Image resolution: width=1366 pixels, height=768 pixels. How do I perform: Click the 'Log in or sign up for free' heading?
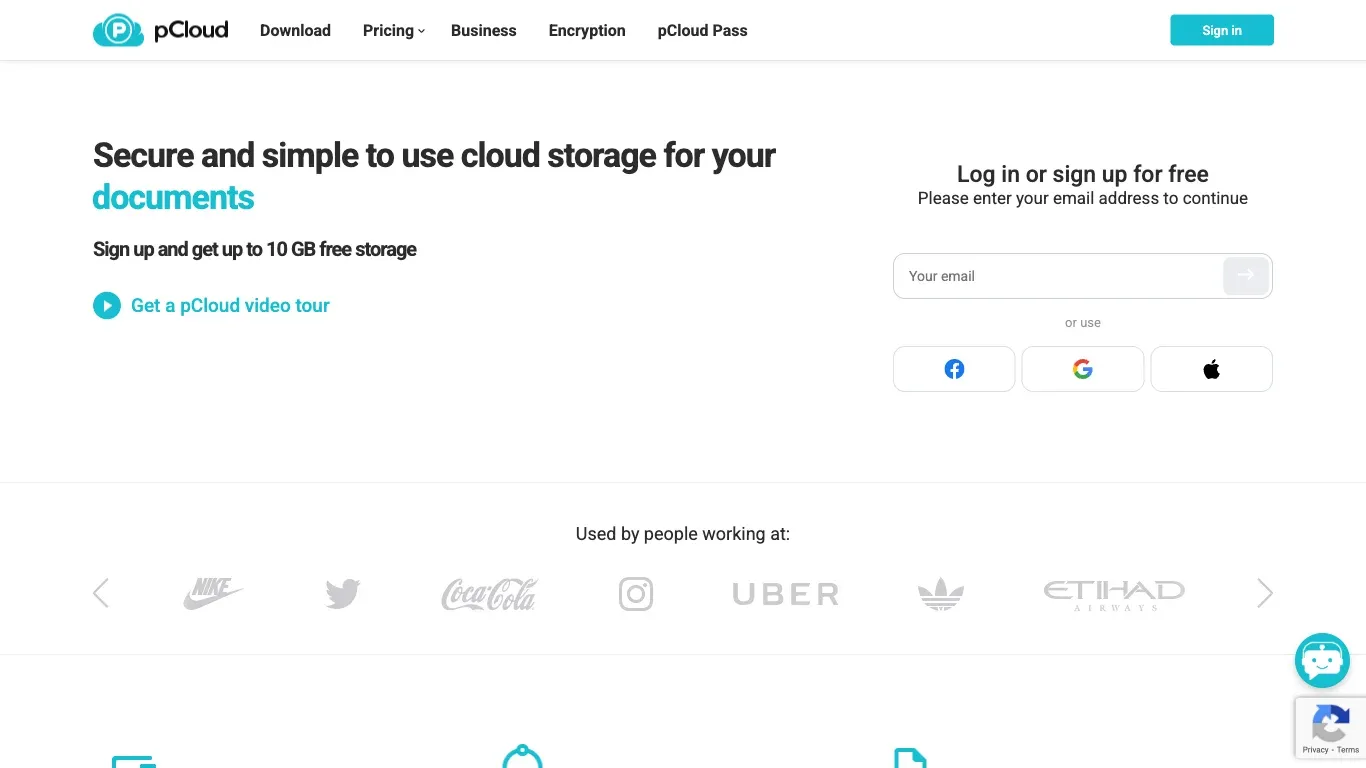pyautogui.click(x=1083, y=174)
